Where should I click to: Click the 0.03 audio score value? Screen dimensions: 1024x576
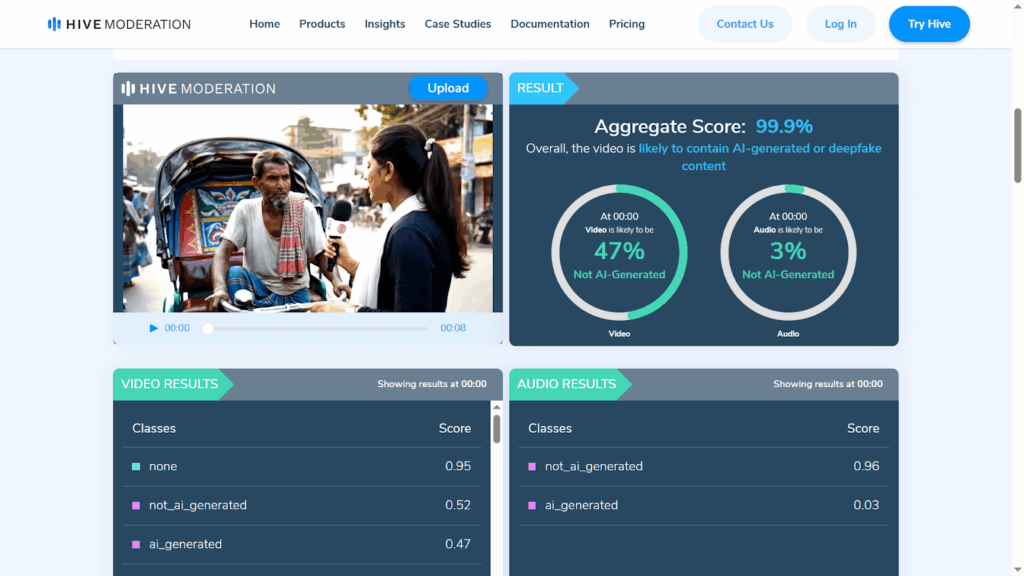point(866,505)
